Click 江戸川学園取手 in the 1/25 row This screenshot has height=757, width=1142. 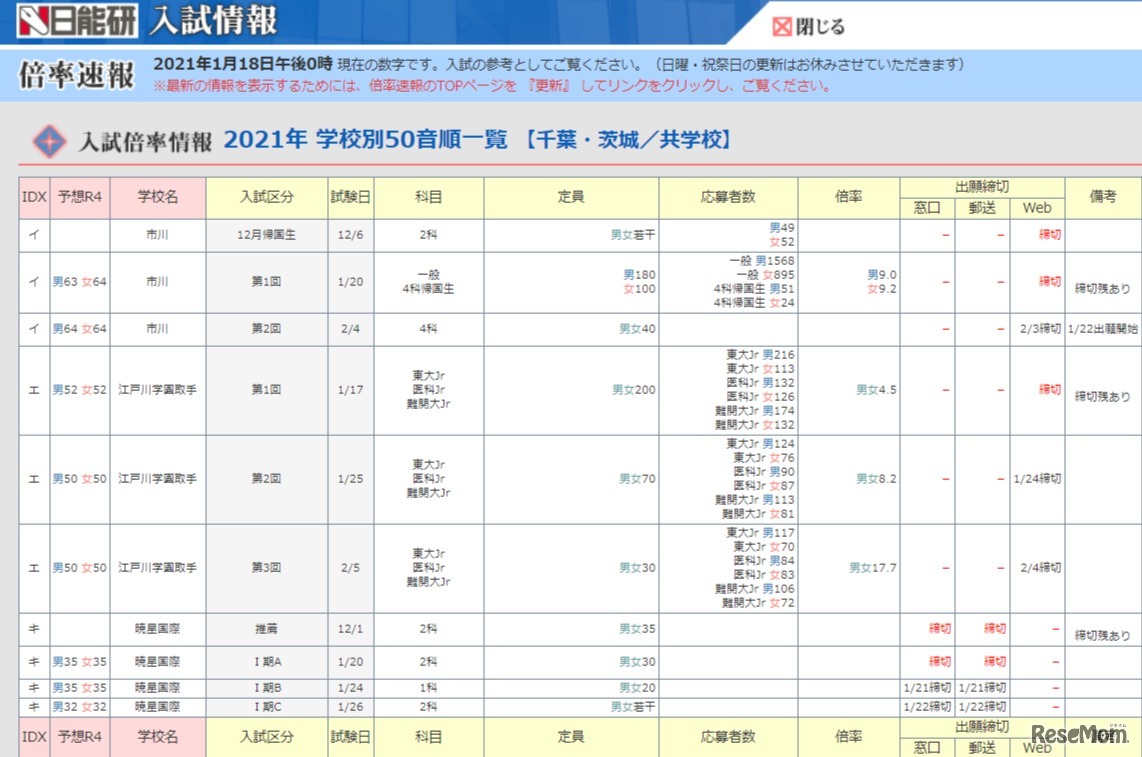(157, 479)
